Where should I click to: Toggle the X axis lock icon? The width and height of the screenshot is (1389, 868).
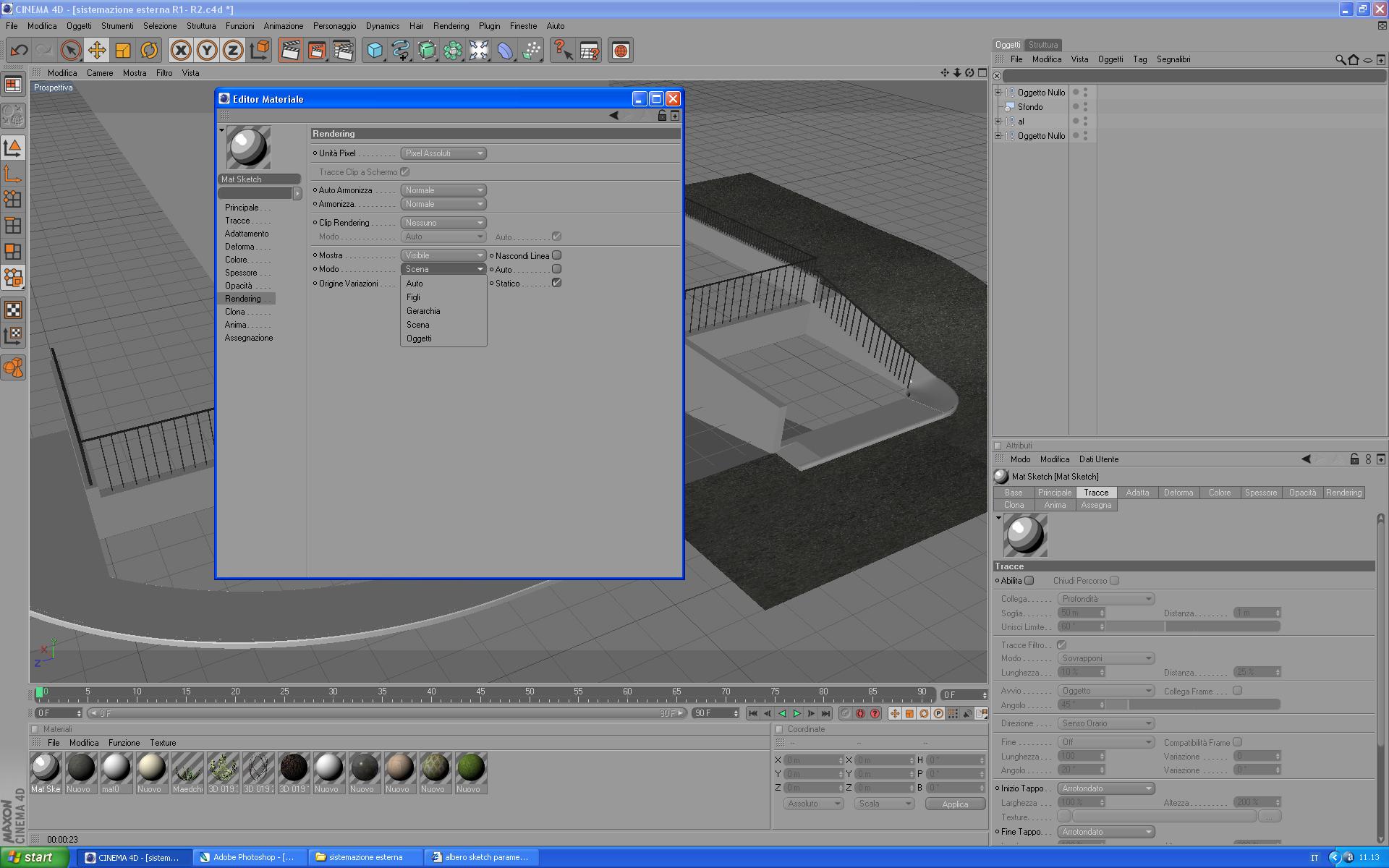tap(181, 51)
